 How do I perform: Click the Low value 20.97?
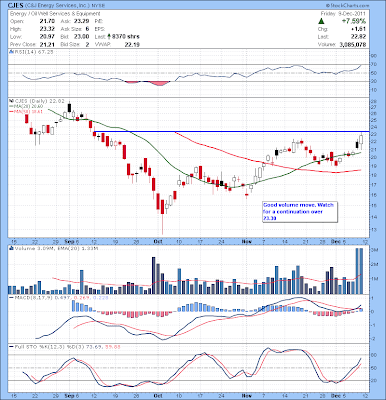click(47, 37)
